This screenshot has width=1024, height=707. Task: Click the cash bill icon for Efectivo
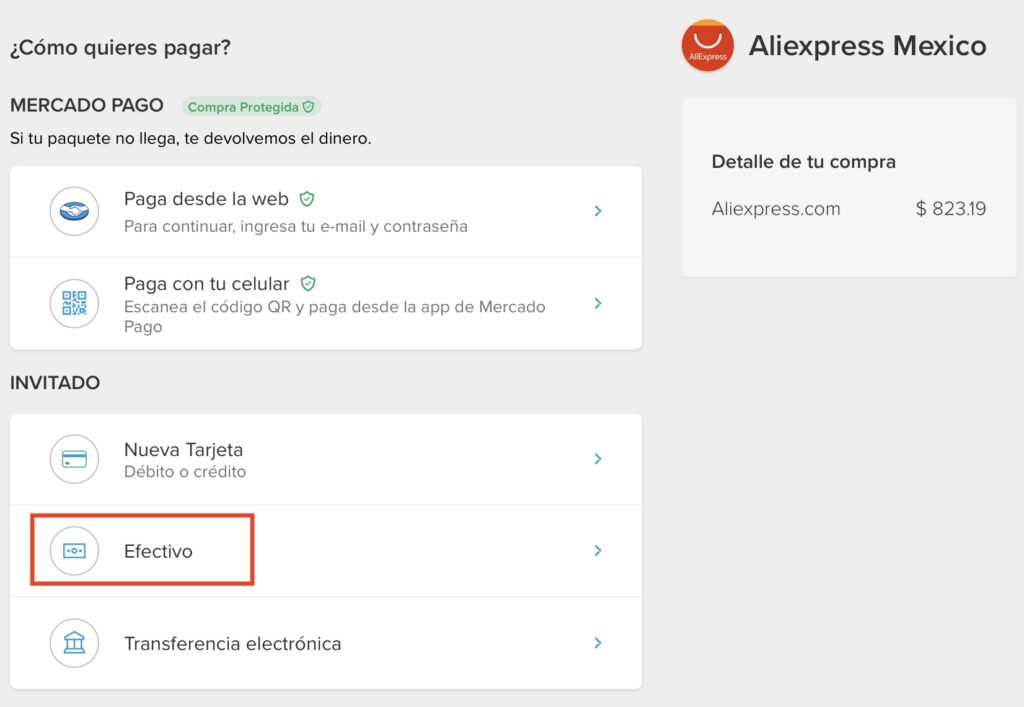74,551
